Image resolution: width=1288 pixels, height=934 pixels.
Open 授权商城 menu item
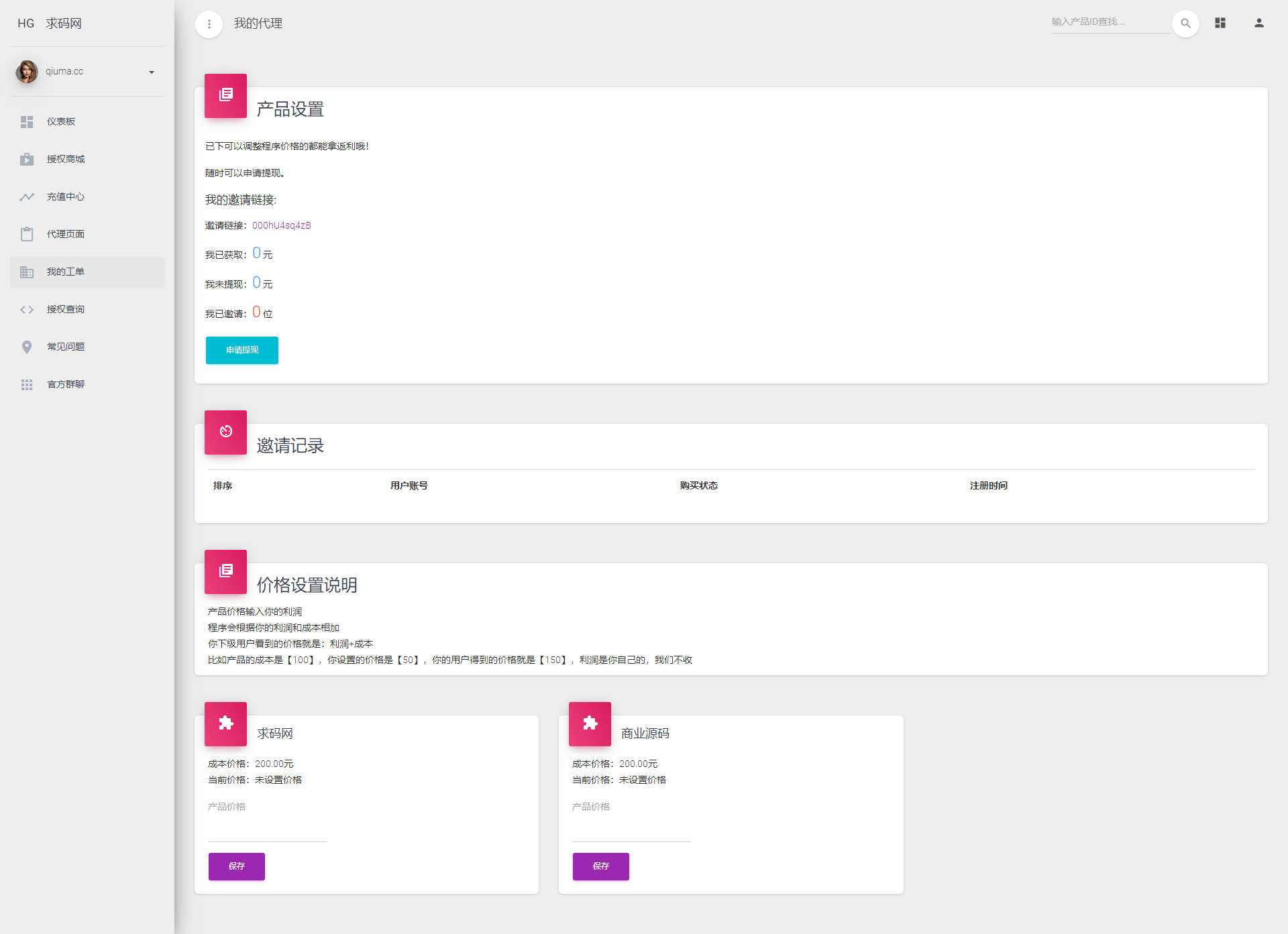tap(87, 159)
